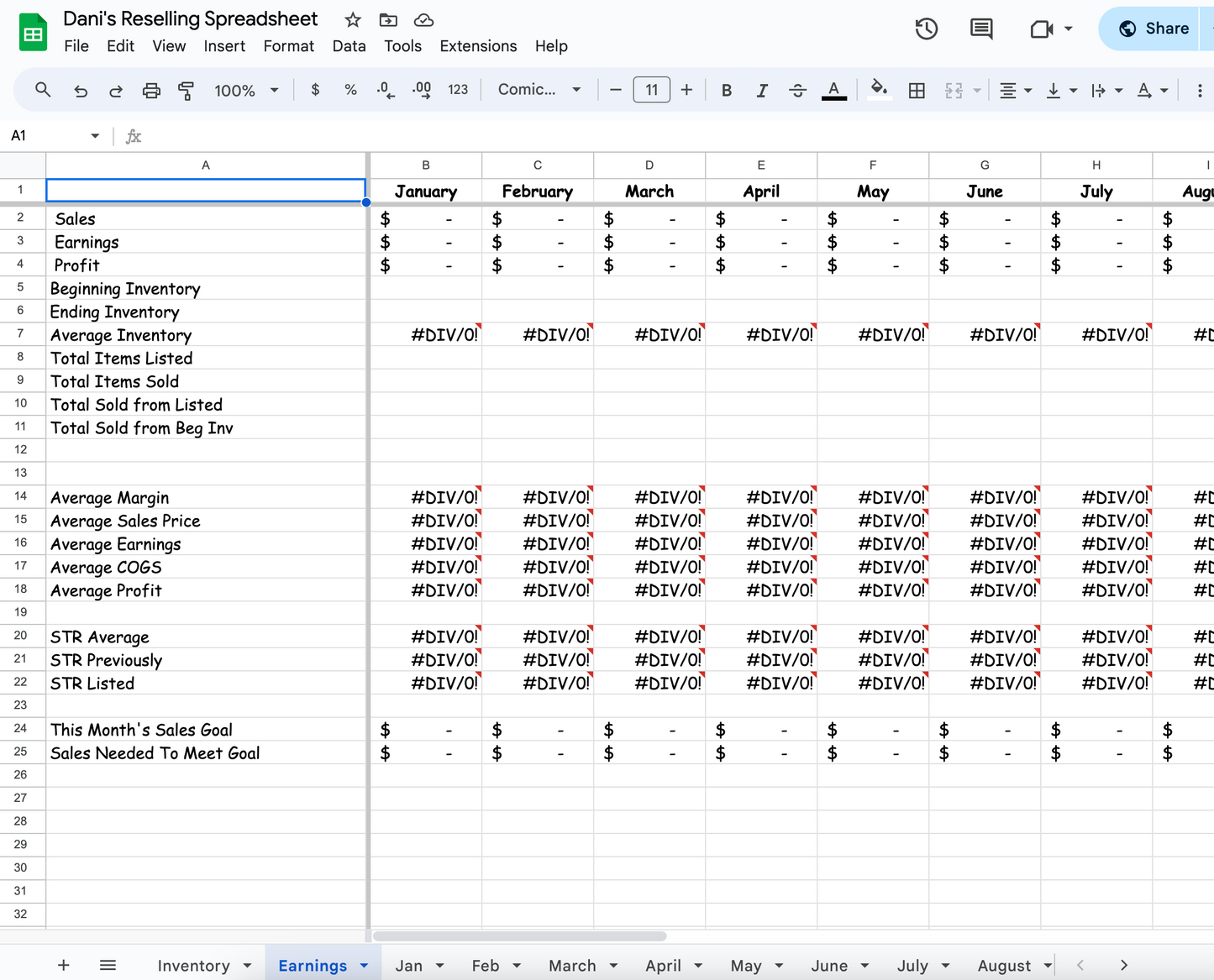
Task: Switch to the Inventory tab
Action: (x=195, y=965)
